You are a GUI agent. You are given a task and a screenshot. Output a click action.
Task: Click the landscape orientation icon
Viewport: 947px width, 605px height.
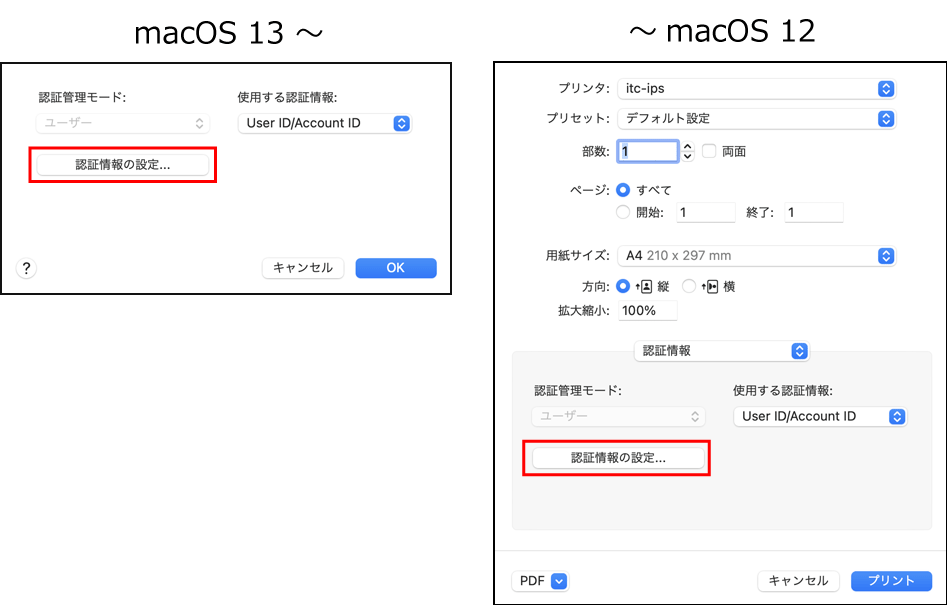[x=711, y=286]
